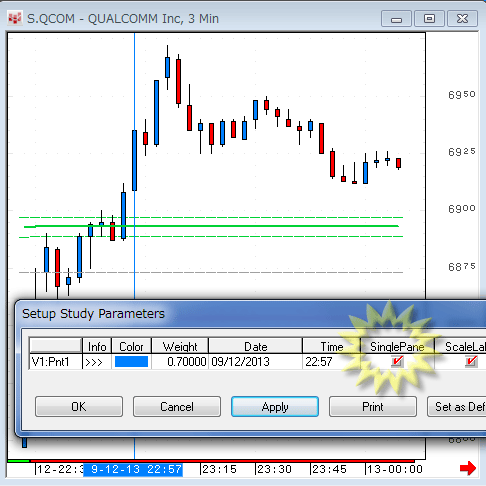Viewport: 486px width, 486px height.
Task: Click the Apply button
Action: click(275, 407)
